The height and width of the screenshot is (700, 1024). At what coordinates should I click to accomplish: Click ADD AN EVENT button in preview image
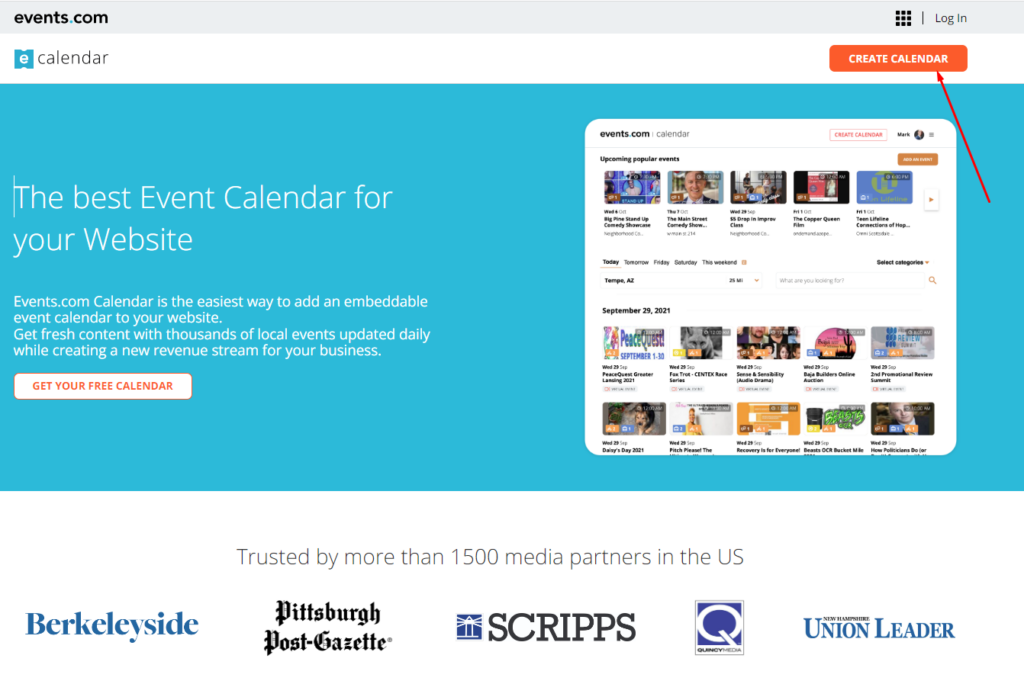click(x=918, y=159)
